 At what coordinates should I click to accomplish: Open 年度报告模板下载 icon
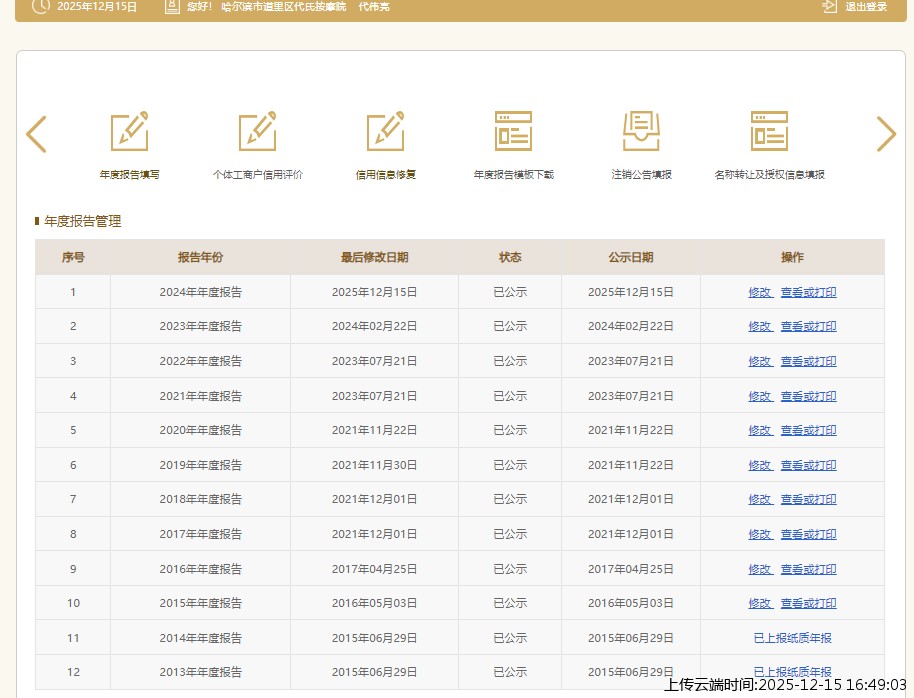pyautogui.click(x=513, y=132)
